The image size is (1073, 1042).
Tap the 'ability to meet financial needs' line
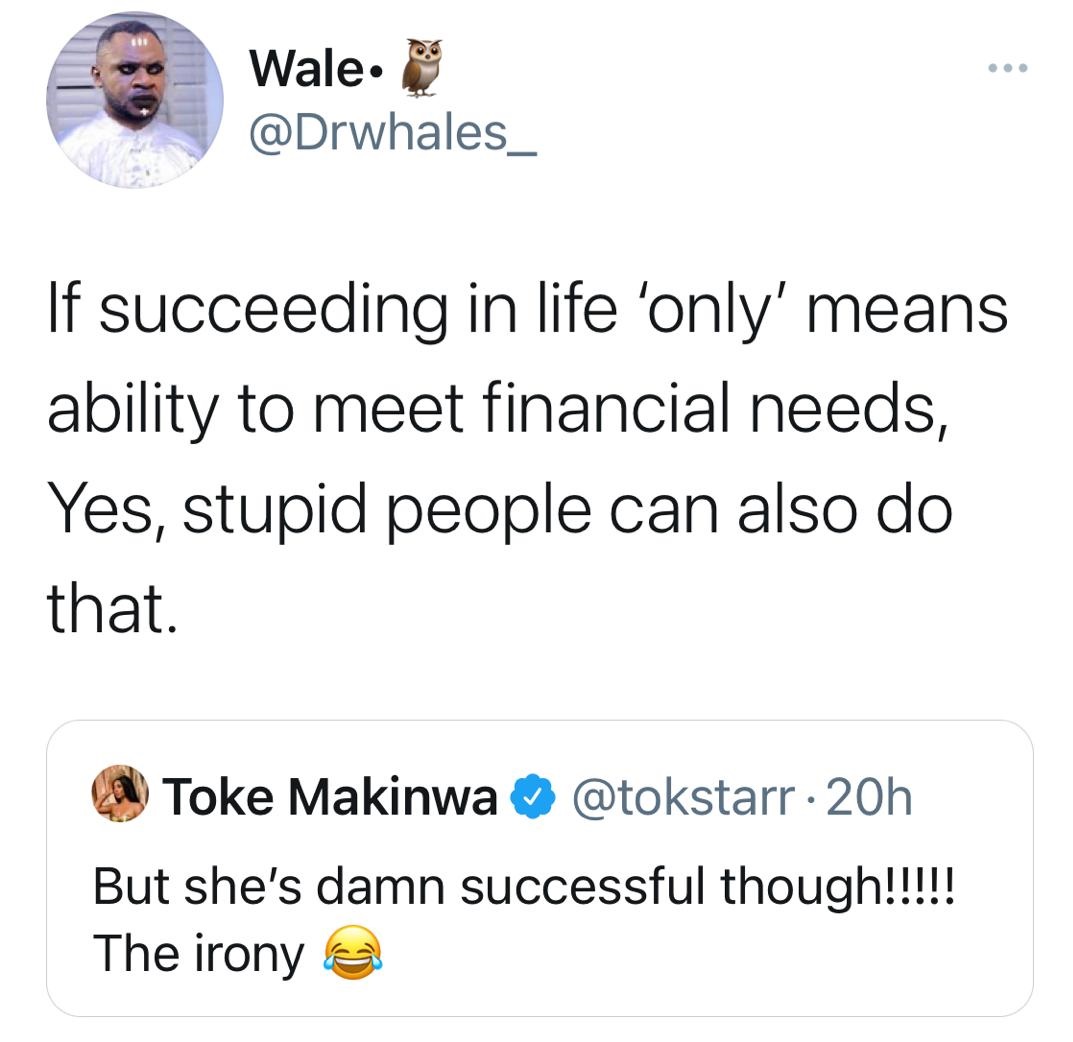(x=498, y=411)
